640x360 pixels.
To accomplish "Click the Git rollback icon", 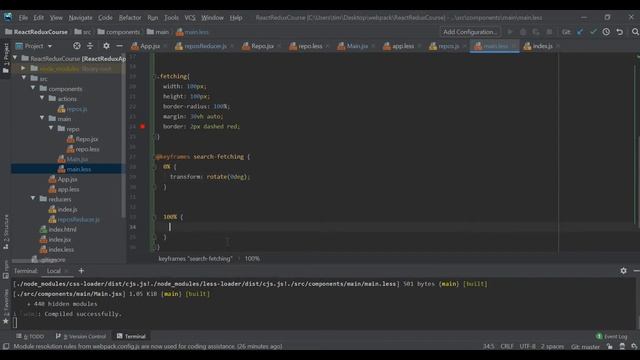I will tap(620, 32).
